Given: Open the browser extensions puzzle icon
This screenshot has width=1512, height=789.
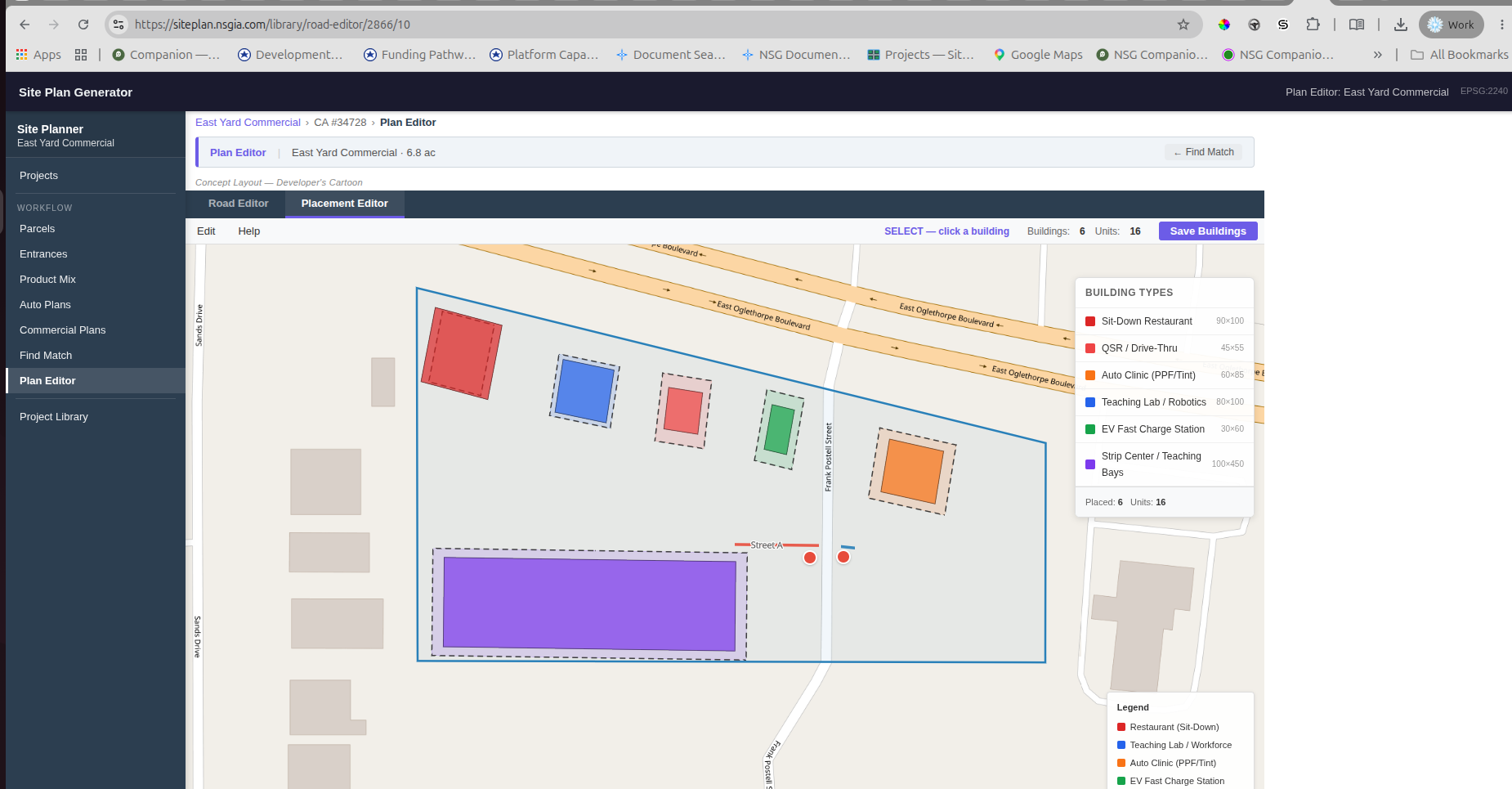Looking at the screenshot, I should point(1313,25).
